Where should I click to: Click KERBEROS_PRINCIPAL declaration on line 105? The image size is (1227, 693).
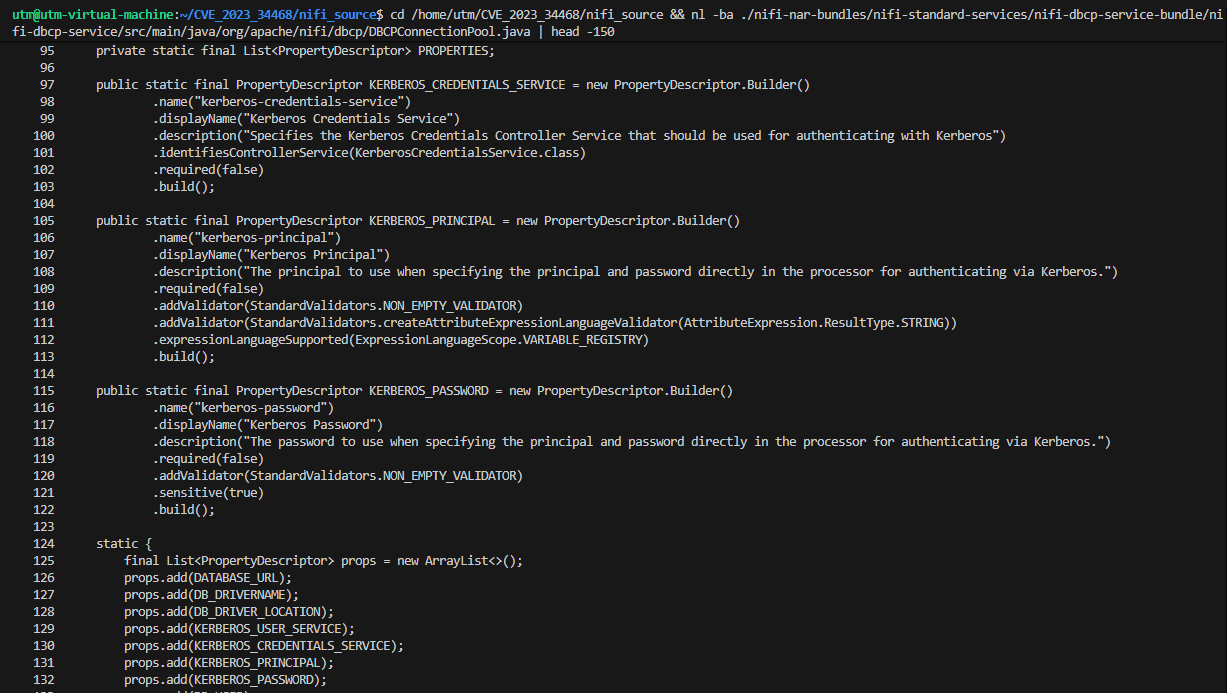tap(432, 220)
